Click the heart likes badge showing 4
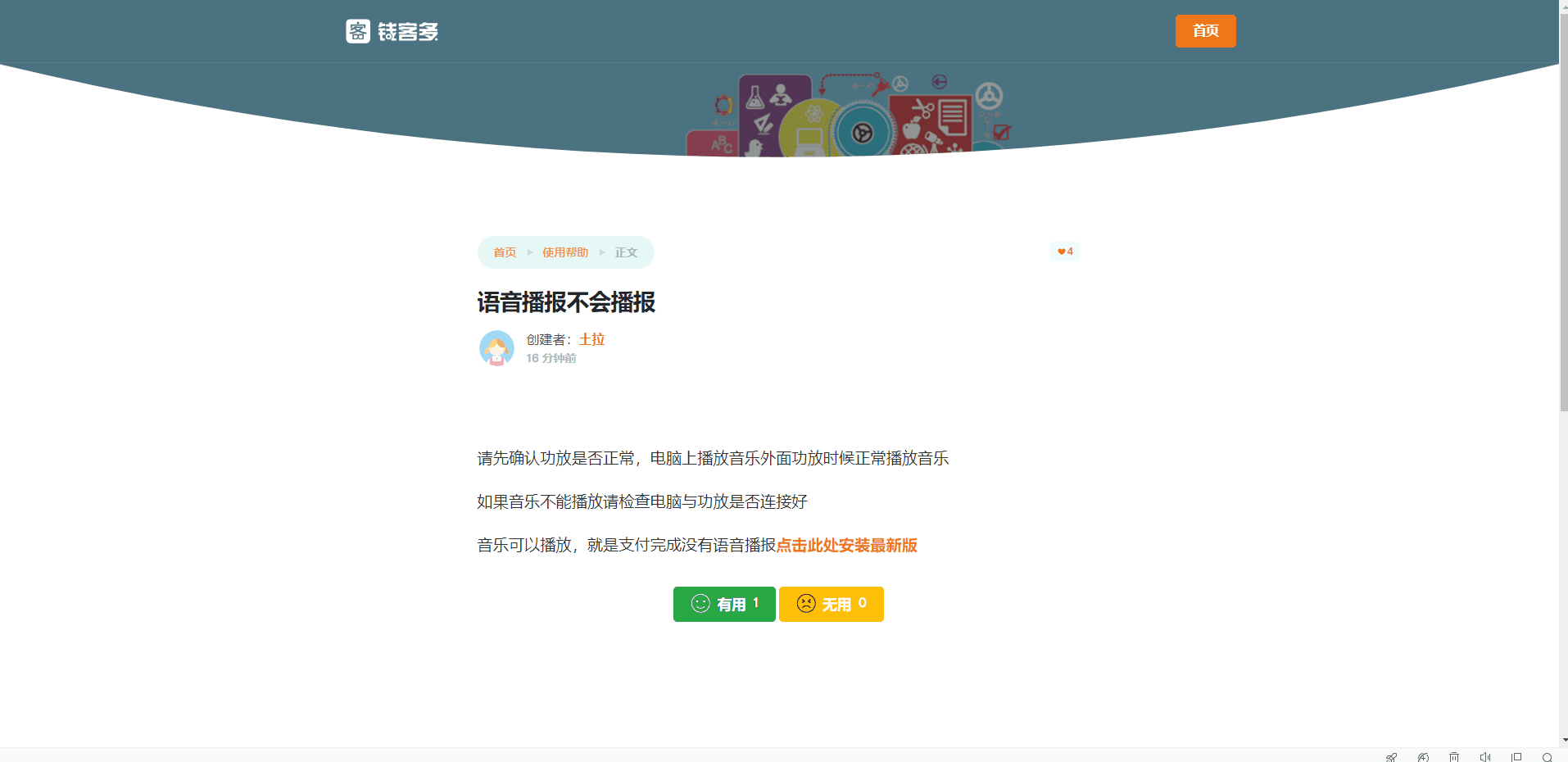 1065,252
